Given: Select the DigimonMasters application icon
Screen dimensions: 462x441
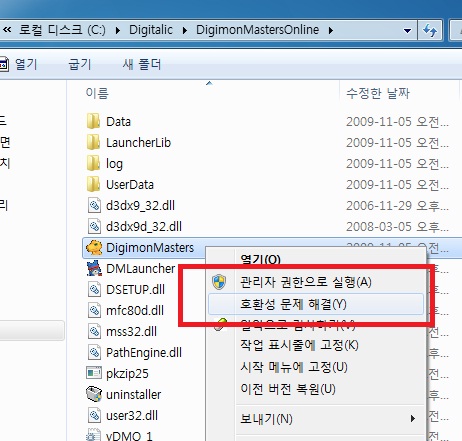Looking at the screenshot, I should tap(94, 248).
